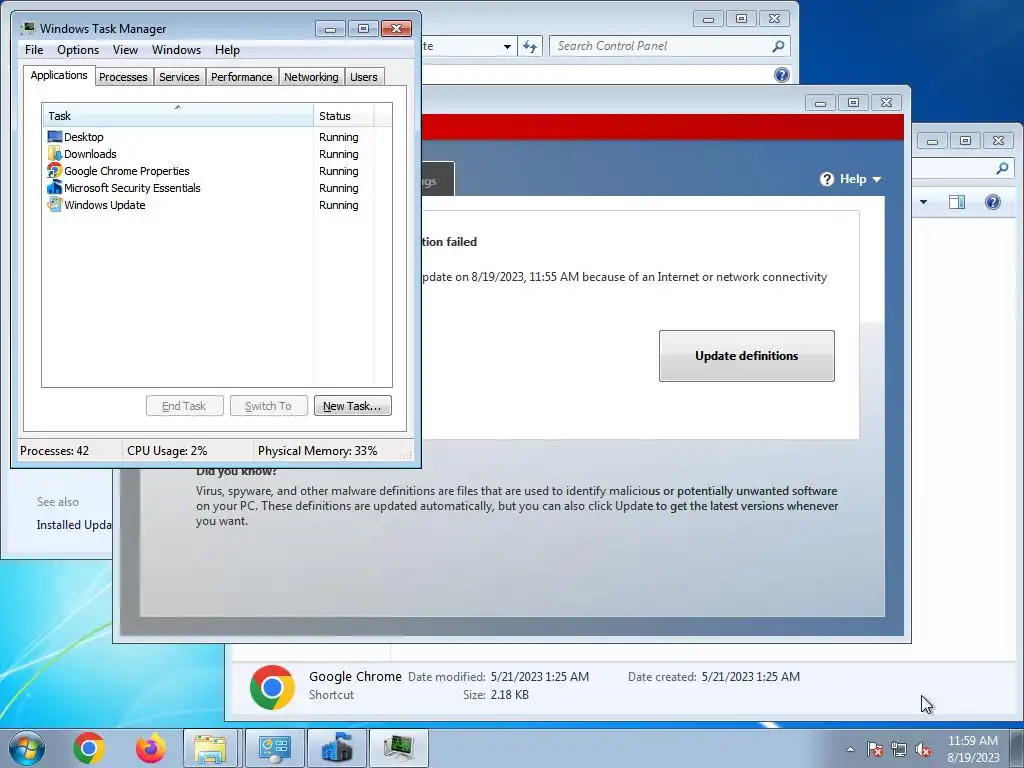
Task: Switch to the Users tab
Action: click(363, 77)
